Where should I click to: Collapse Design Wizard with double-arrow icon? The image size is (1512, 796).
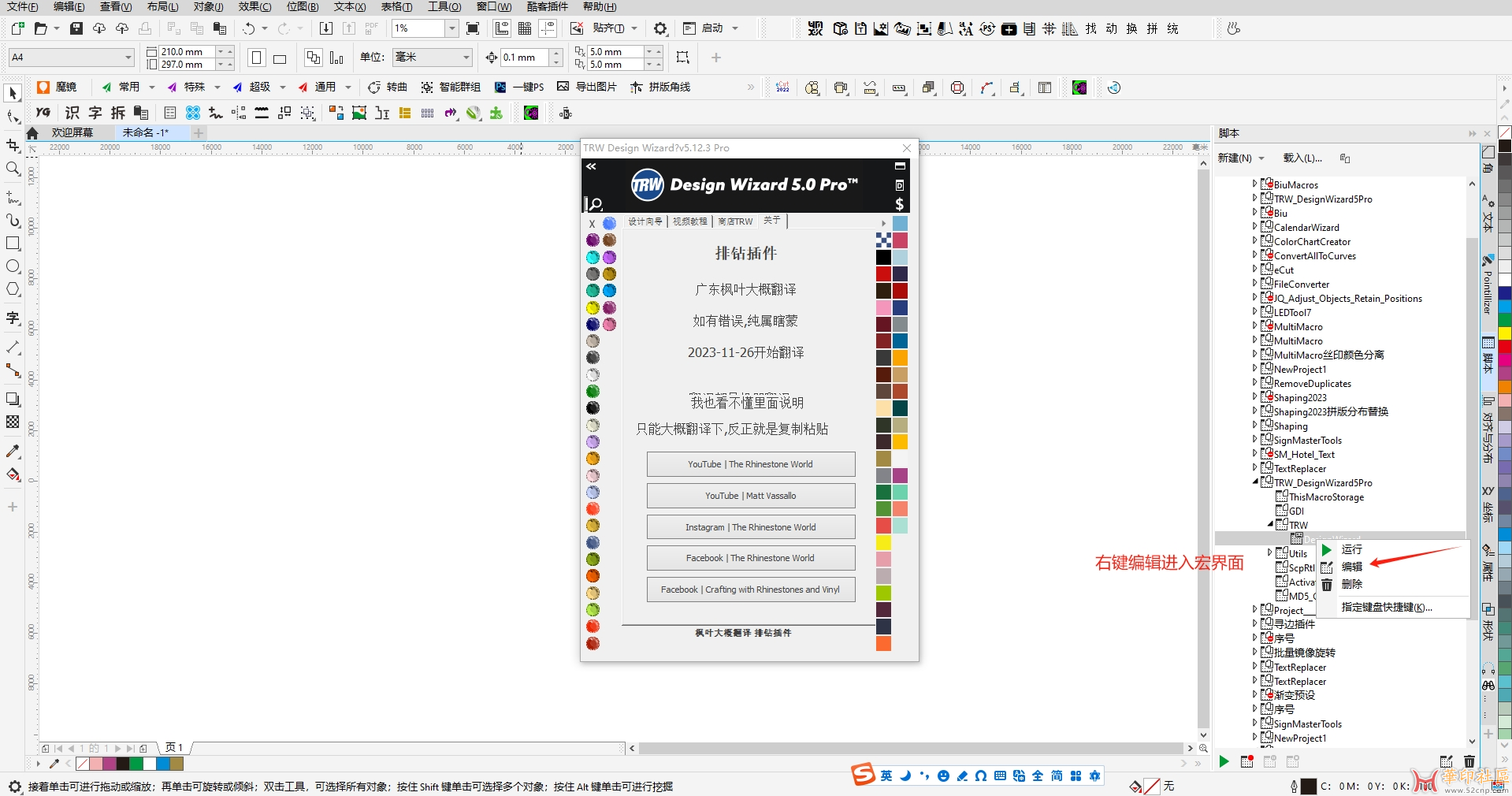coord(591,166)
